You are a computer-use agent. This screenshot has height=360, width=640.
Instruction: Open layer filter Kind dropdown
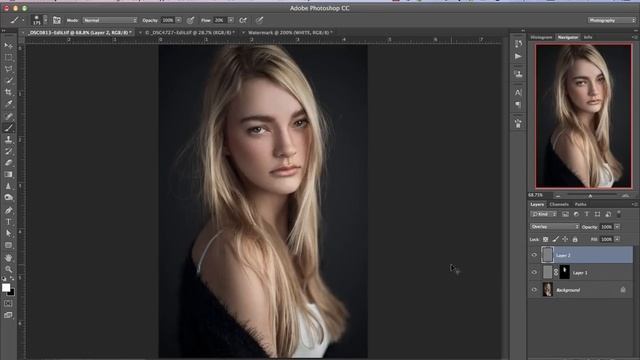(544, 214)
